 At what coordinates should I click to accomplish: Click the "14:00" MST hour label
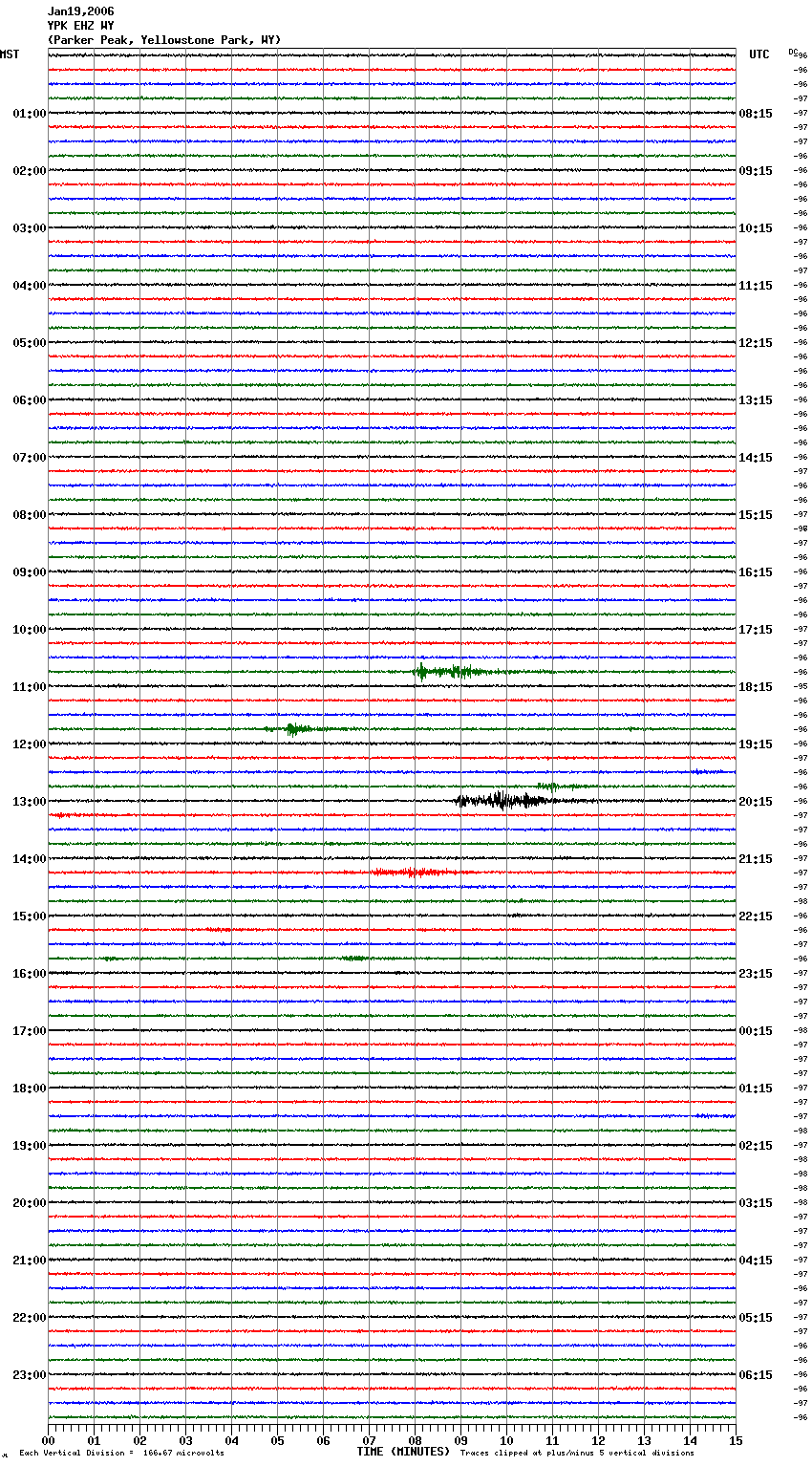click(x=29, y=859)
